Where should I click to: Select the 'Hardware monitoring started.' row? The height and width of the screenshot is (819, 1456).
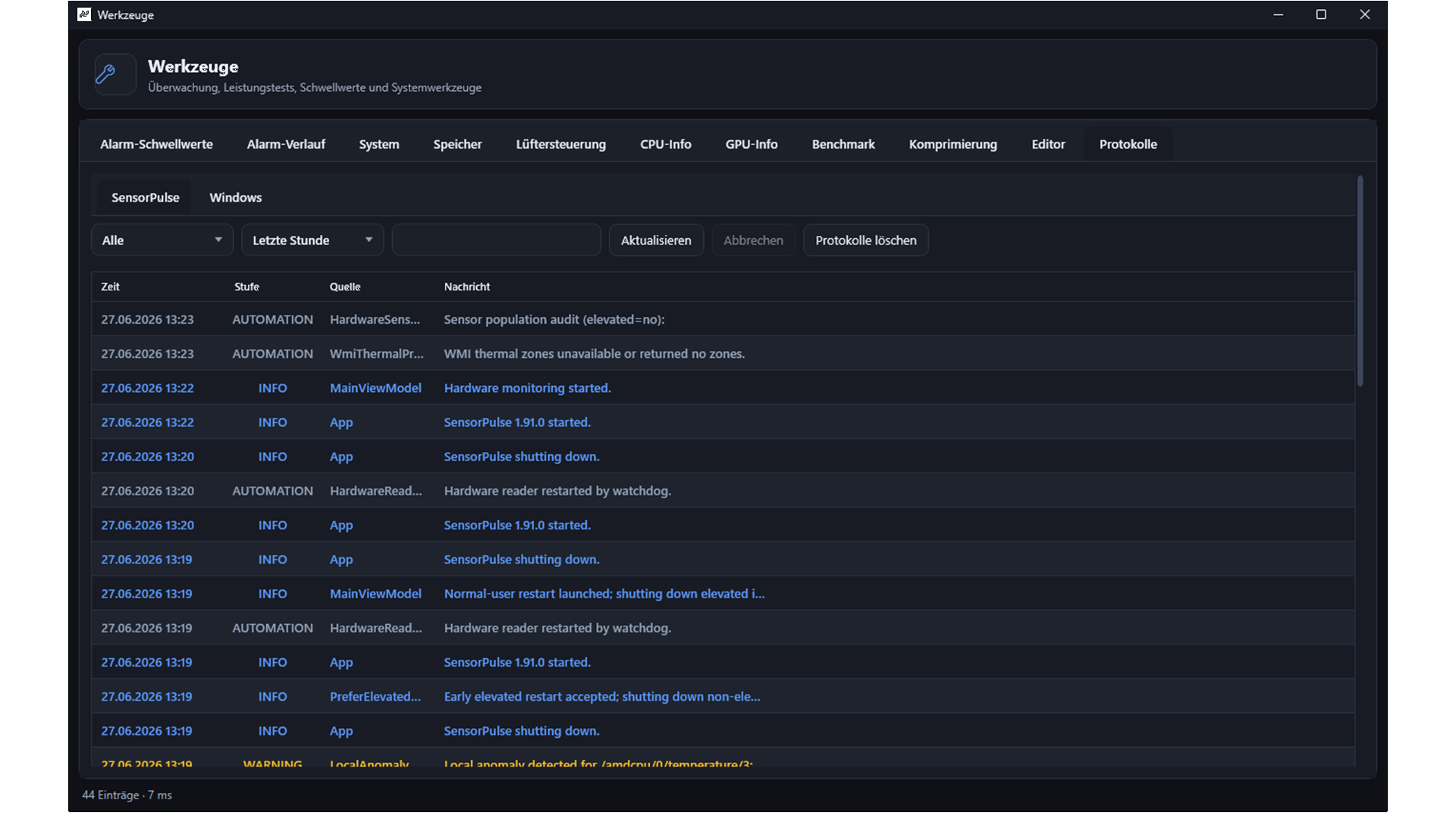coord(723,388)
